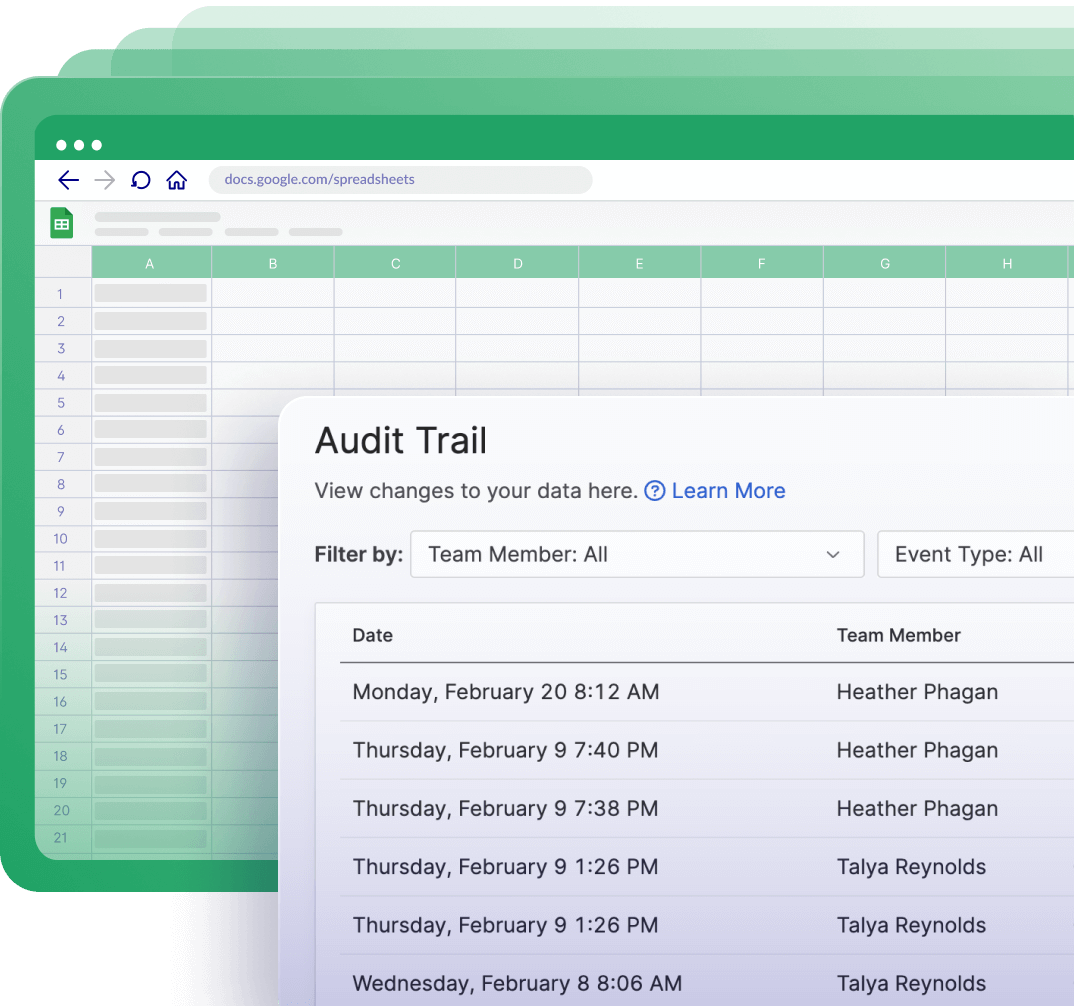Select row 15 header

click(x=62, y=675)
